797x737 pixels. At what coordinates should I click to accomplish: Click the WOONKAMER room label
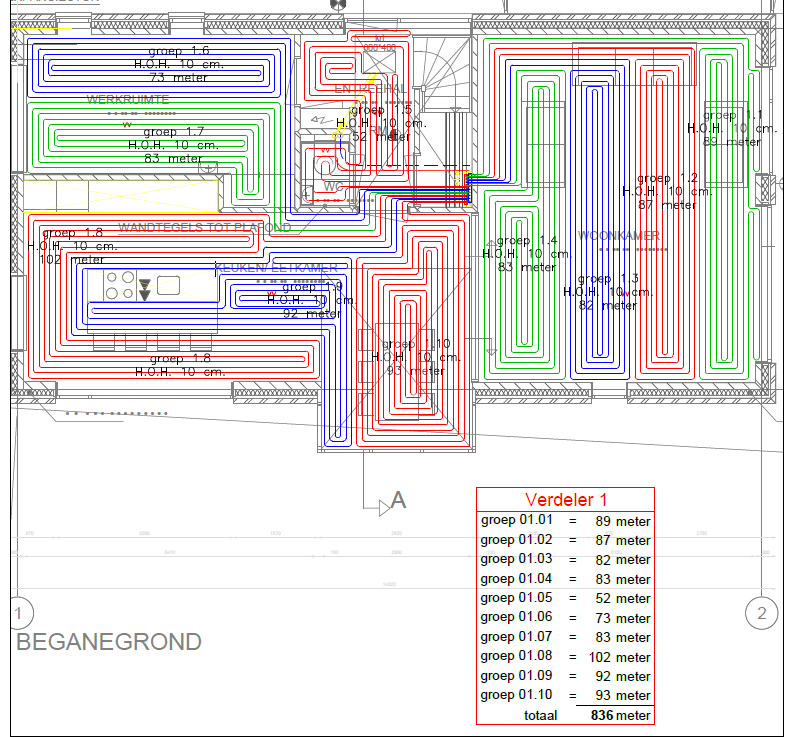pos(619,236)
